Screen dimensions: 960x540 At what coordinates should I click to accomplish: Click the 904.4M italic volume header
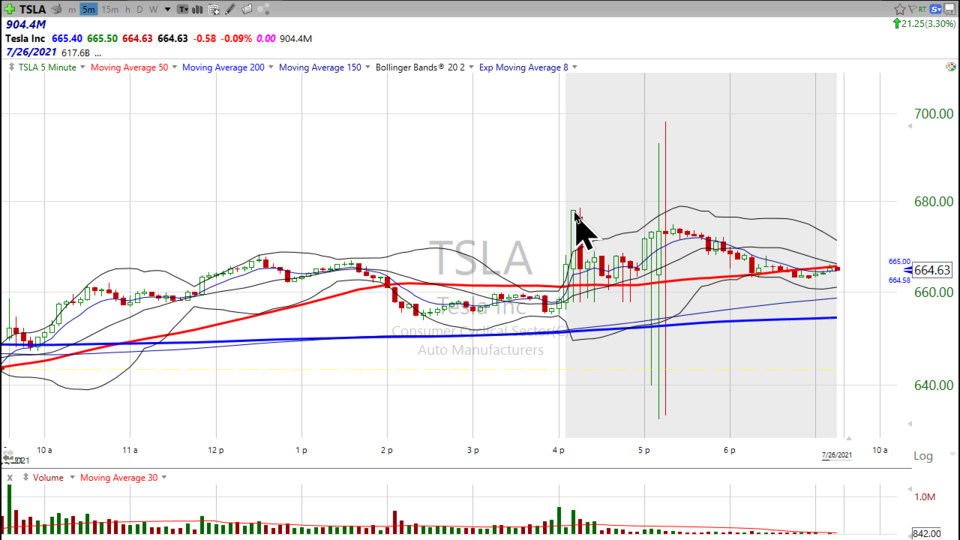pyautogui.click(x=26, y=24)
